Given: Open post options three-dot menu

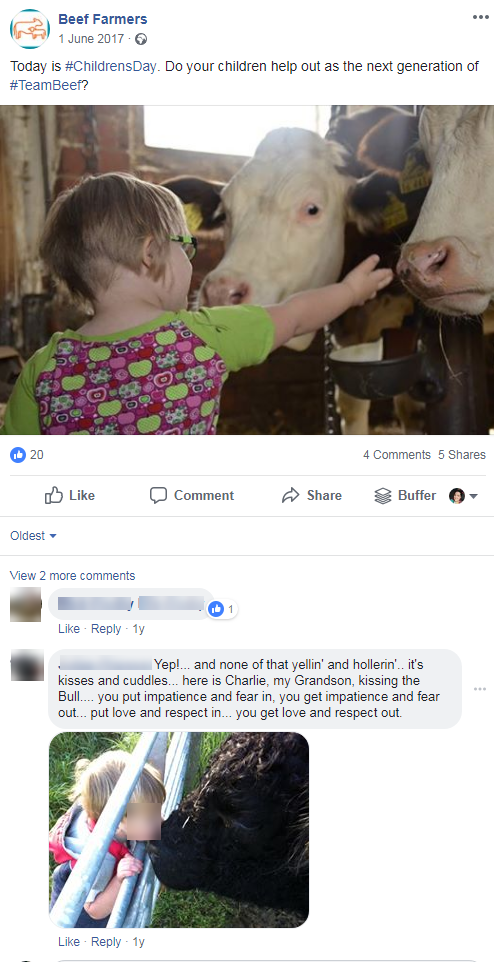Looking at the screenshot, I should 480,17.
